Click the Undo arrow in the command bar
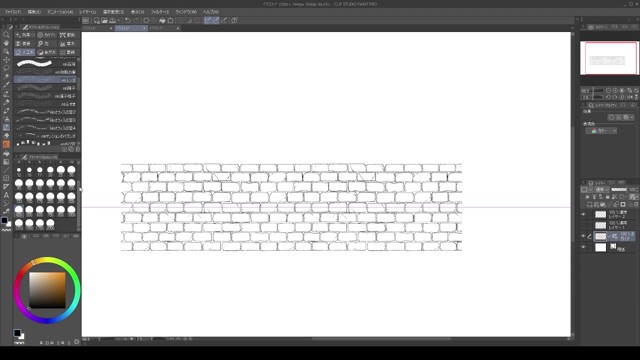Viewport: 640px width, 360px height. (x=128, y=20)
